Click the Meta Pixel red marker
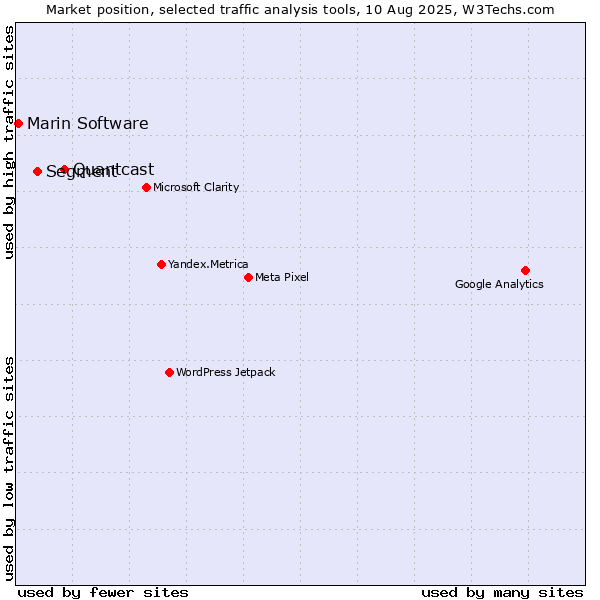600x600 pixels. pos(248,277)
